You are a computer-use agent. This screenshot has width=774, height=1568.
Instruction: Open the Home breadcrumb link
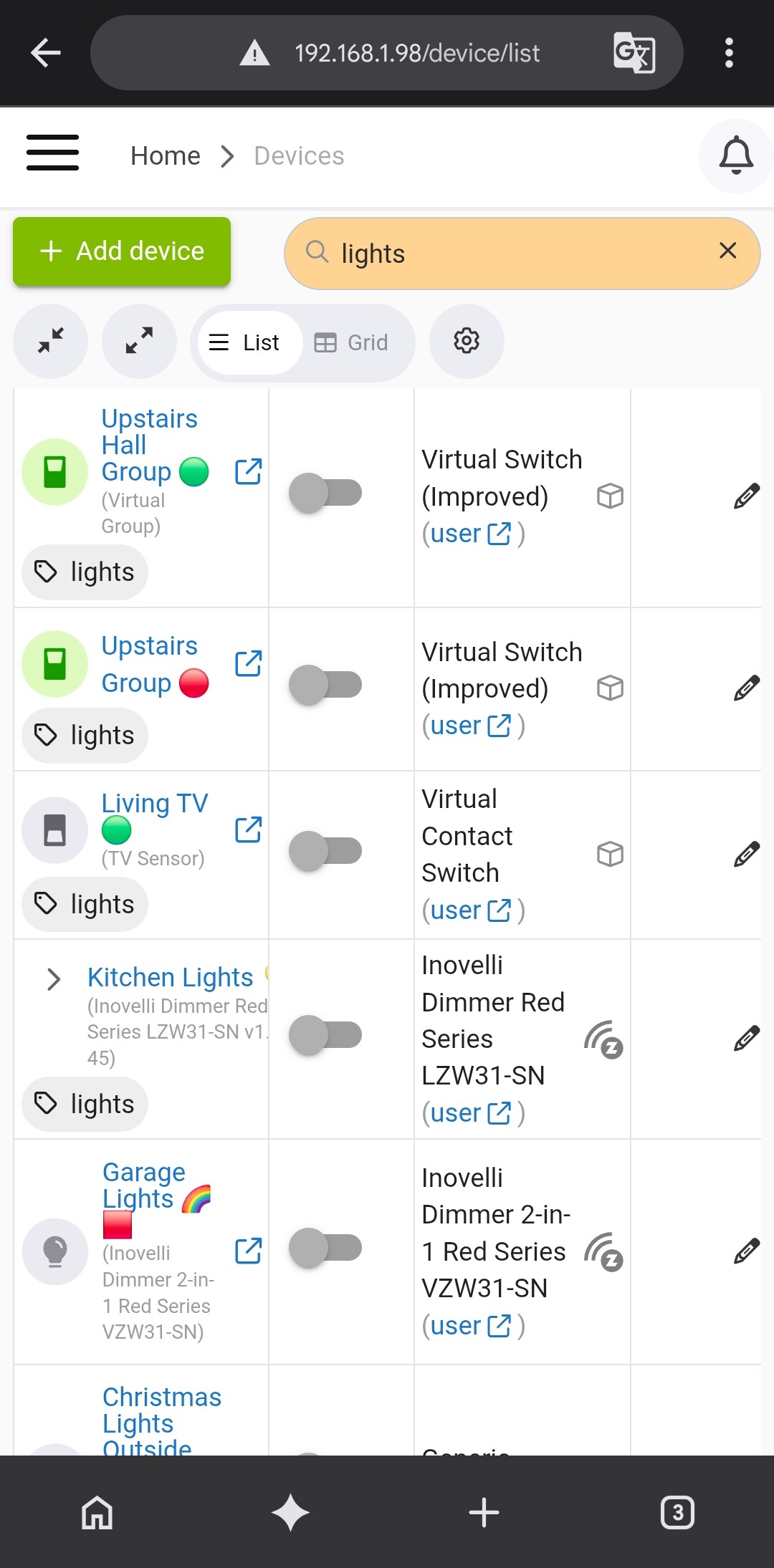[x=166, y=156]
